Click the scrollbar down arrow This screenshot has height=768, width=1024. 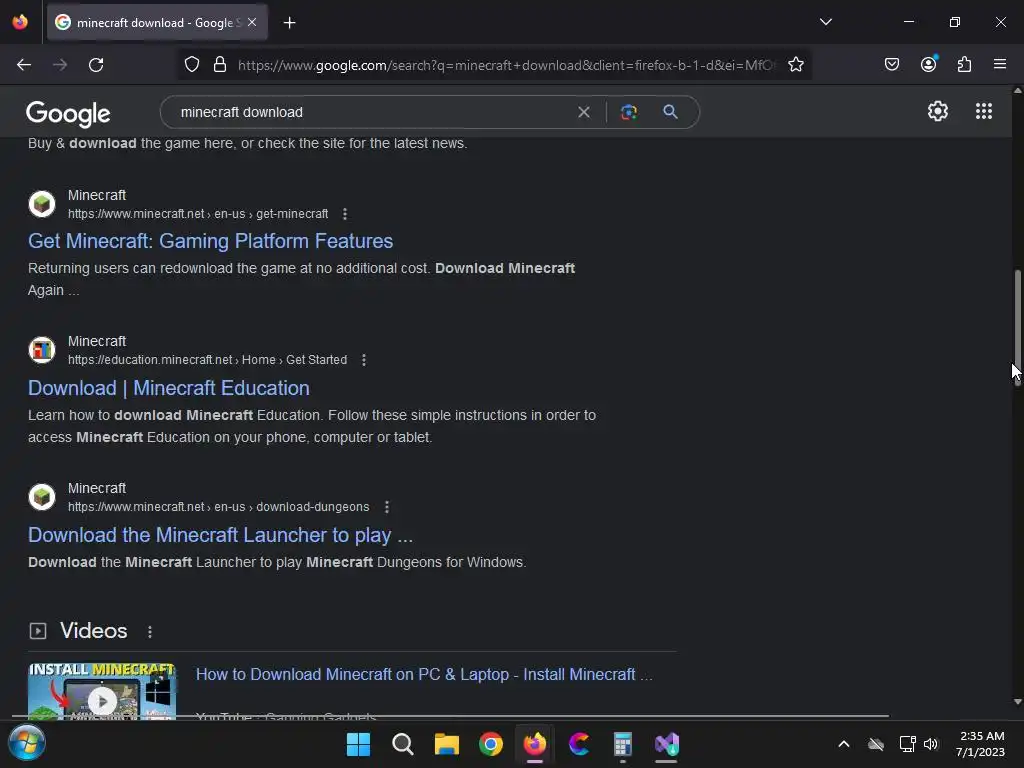pyautogui.click(x=1017, y=702)
